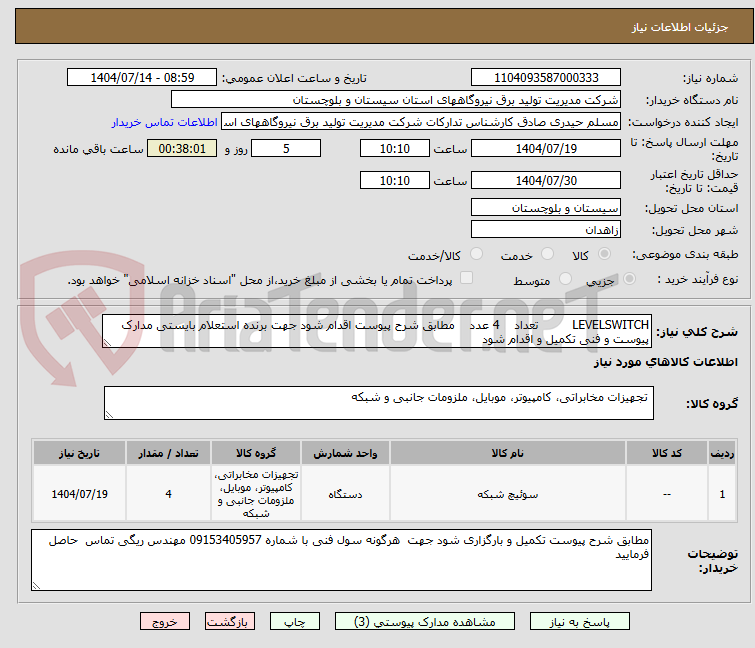
Task: Open مشاهده مدارک پیوستی (3) attachments
Action: [425, 622]
